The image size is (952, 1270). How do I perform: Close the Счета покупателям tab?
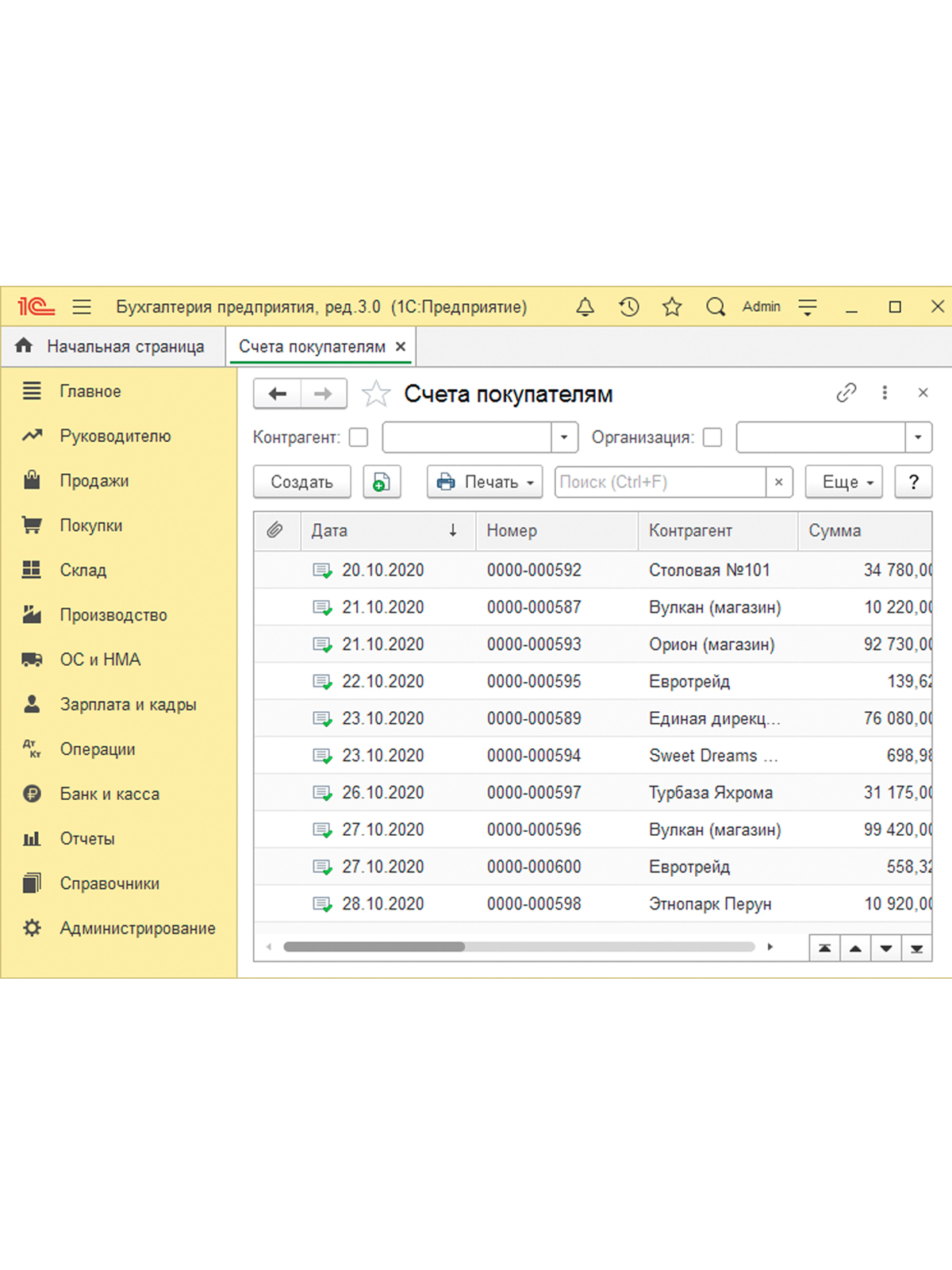401,346
